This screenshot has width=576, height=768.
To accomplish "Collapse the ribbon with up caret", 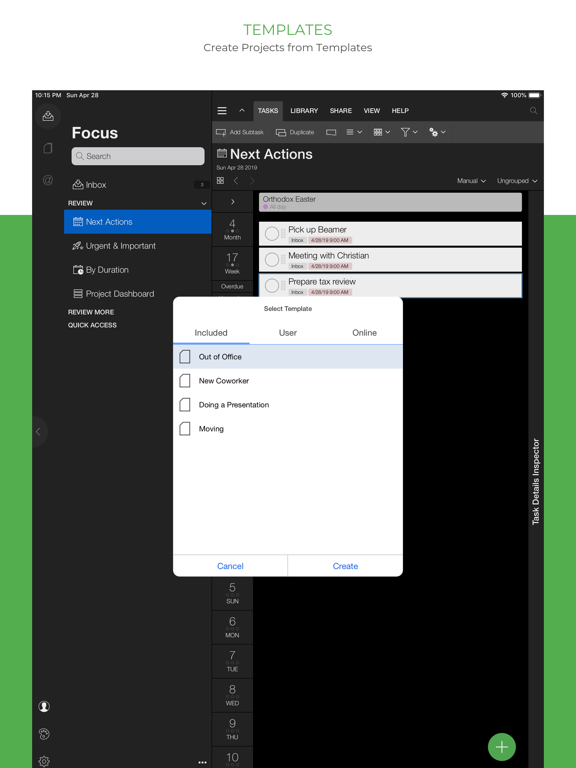I will coord(242,111).
